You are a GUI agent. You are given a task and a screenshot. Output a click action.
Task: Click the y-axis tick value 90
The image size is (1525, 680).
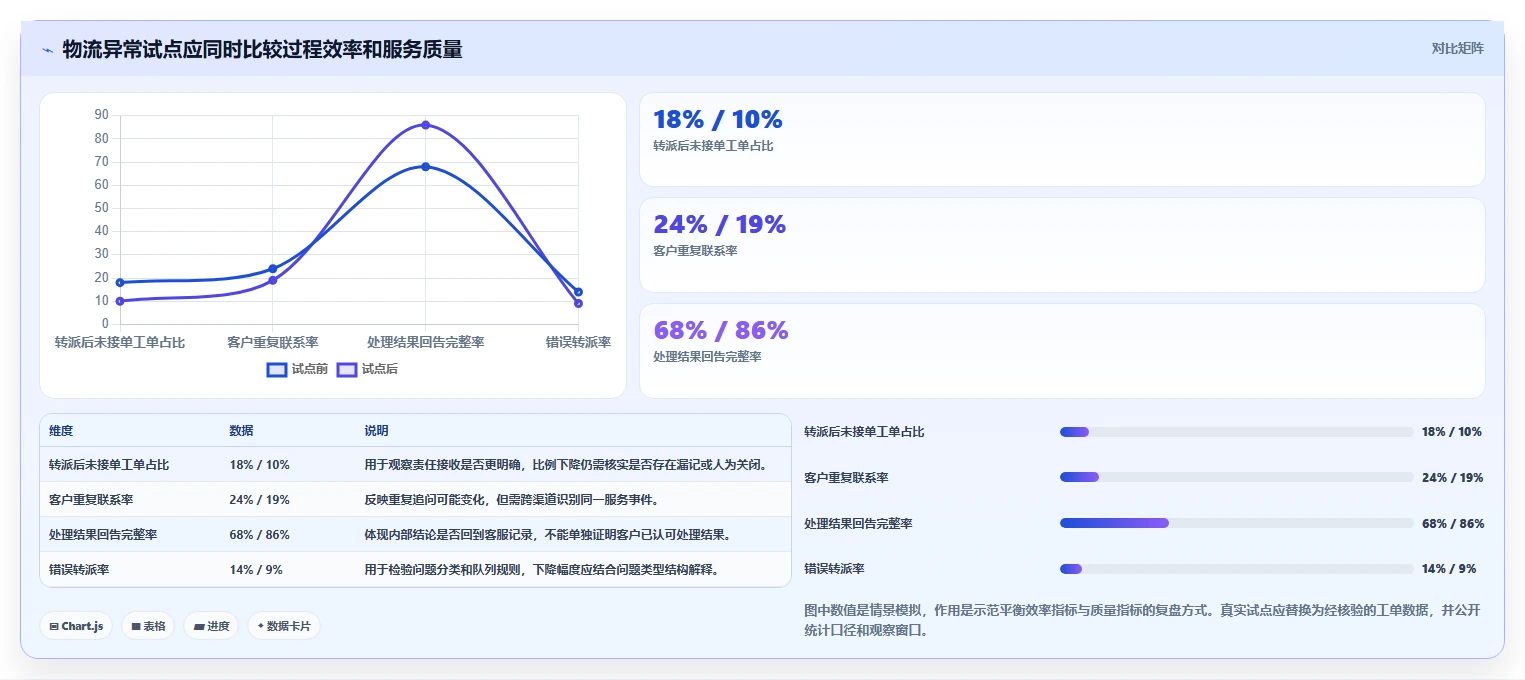(101, 115)
